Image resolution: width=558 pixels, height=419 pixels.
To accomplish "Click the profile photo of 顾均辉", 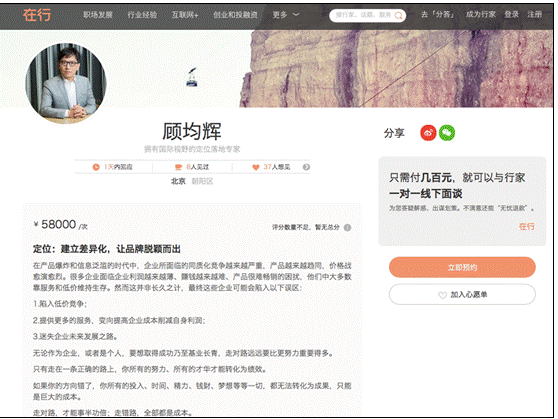I will 66,83.
